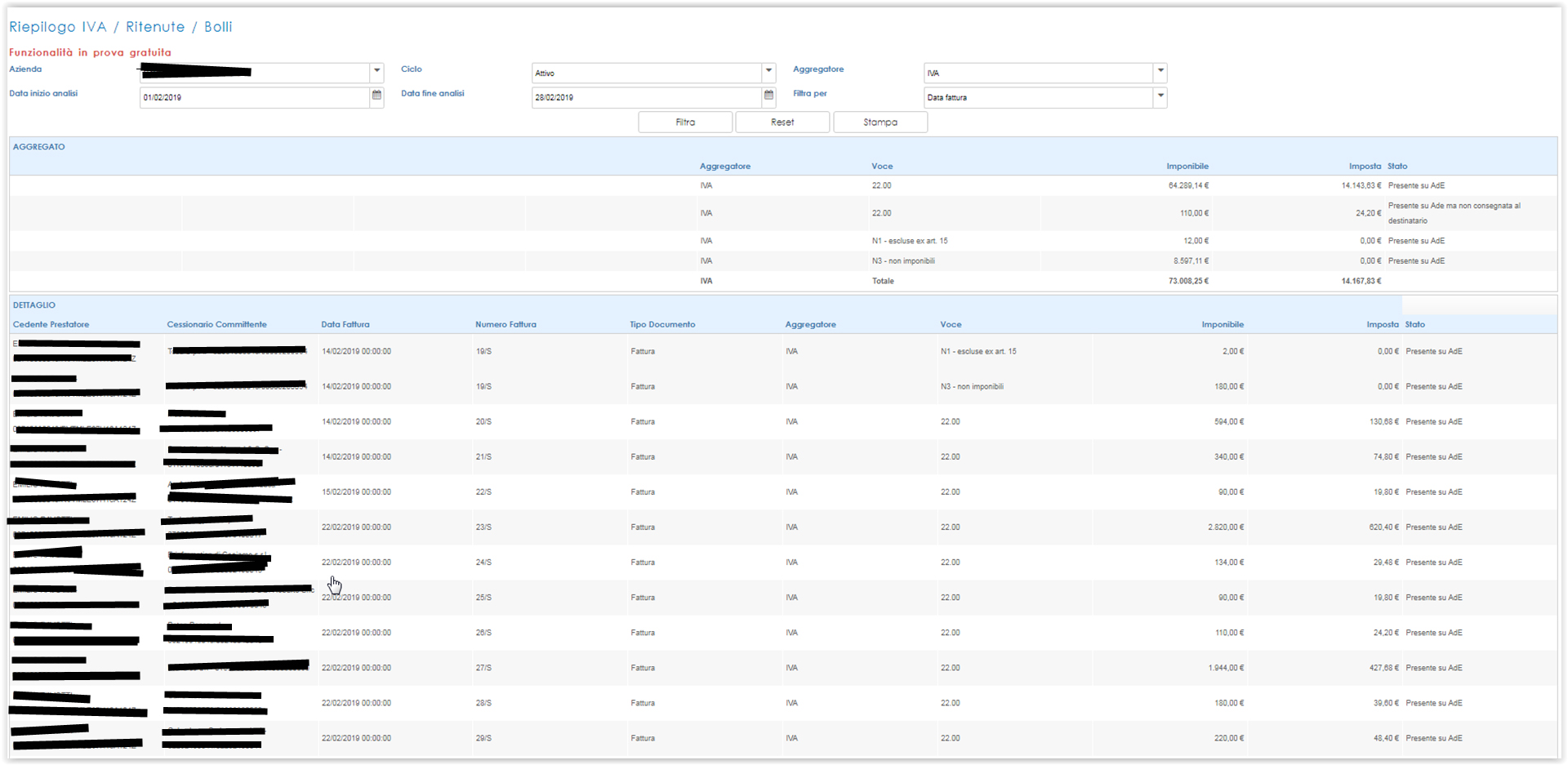1568x765 pixels.
Task: Click imponibile 594,00 € in row 20/S
Action: pos(1229,422)
